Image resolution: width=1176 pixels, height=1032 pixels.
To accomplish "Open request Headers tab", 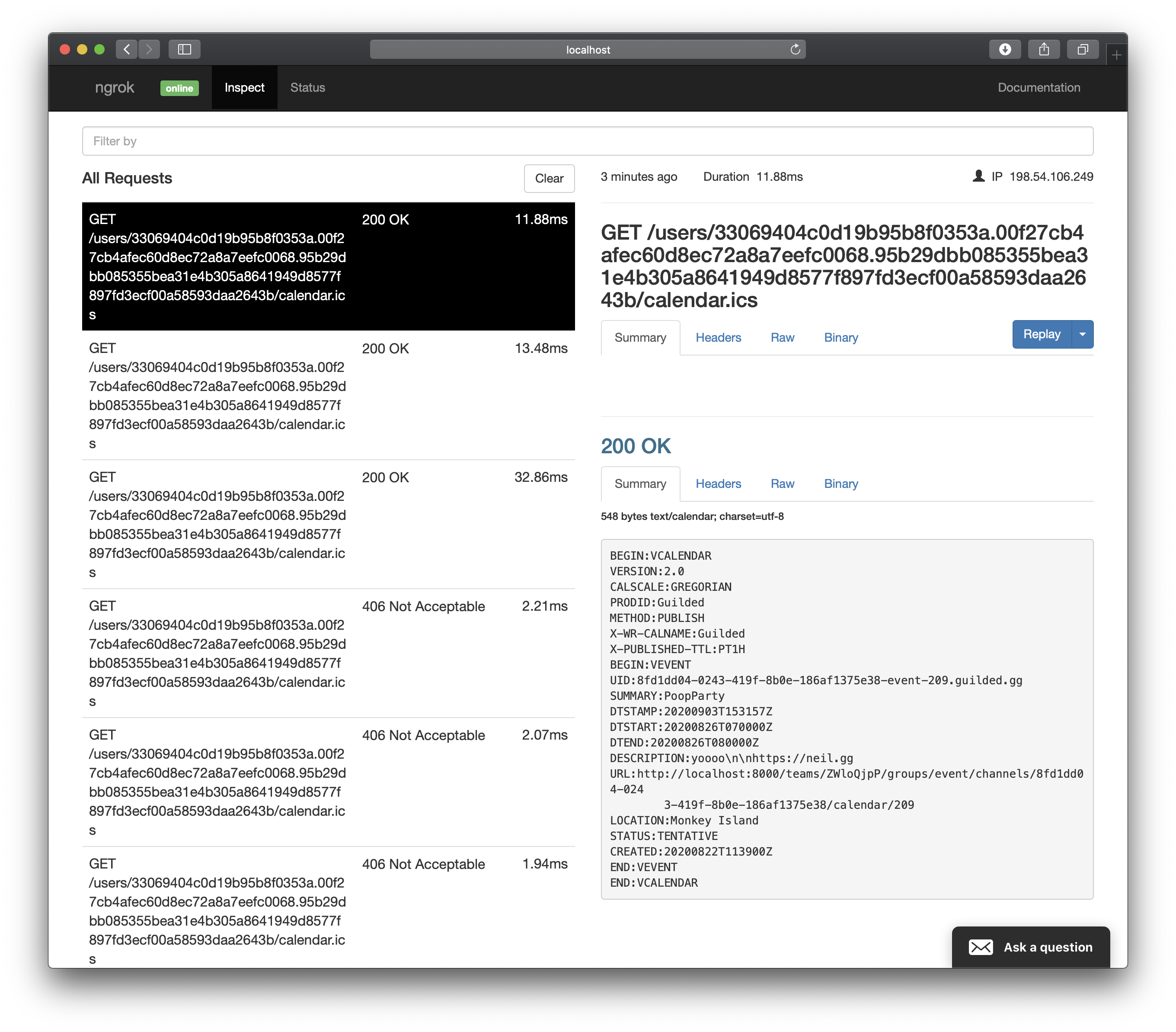I will point(718,338).
